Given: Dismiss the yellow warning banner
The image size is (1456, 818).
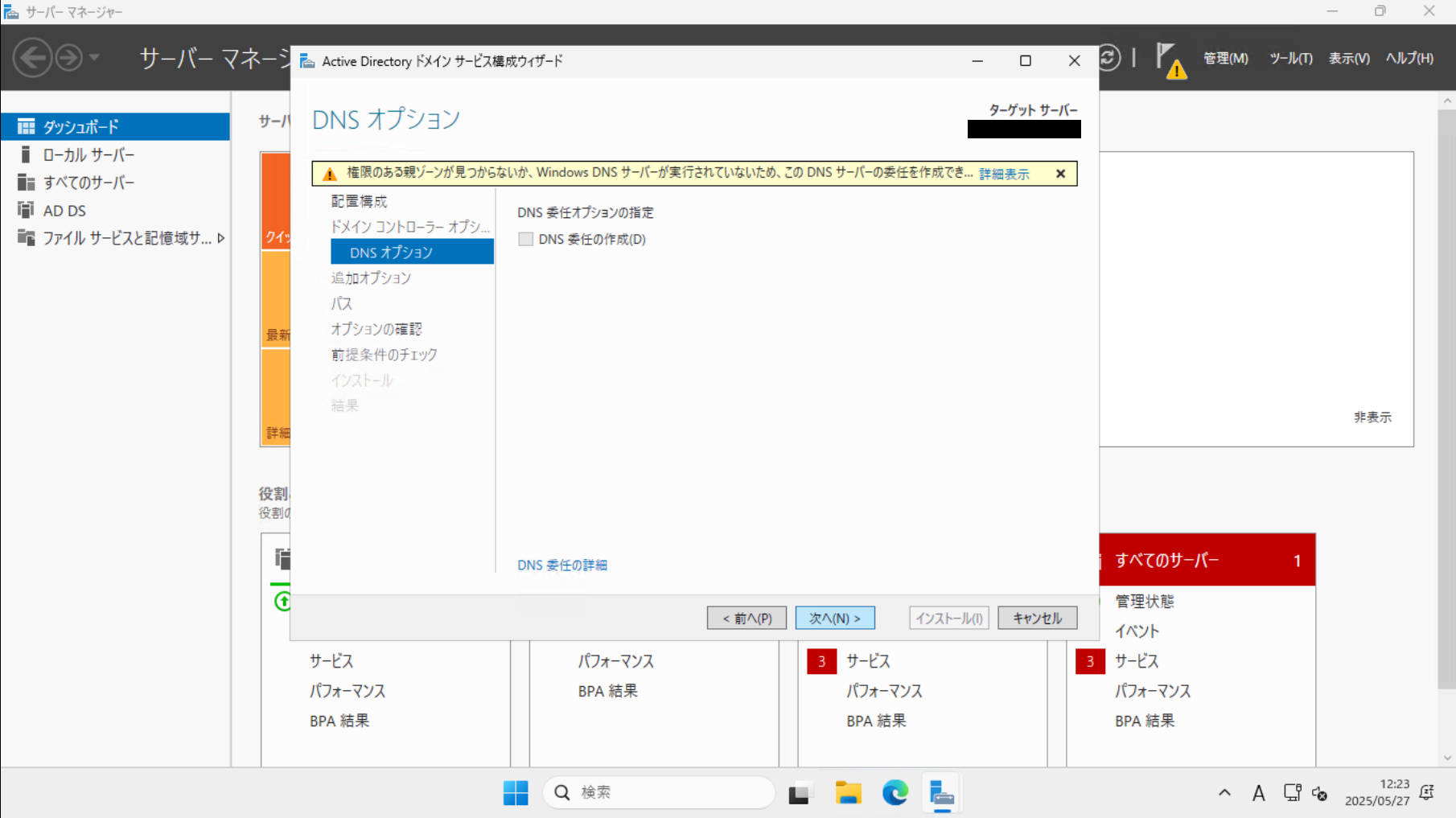Looking at the screenshot, I should click(x=1060, y=174).
